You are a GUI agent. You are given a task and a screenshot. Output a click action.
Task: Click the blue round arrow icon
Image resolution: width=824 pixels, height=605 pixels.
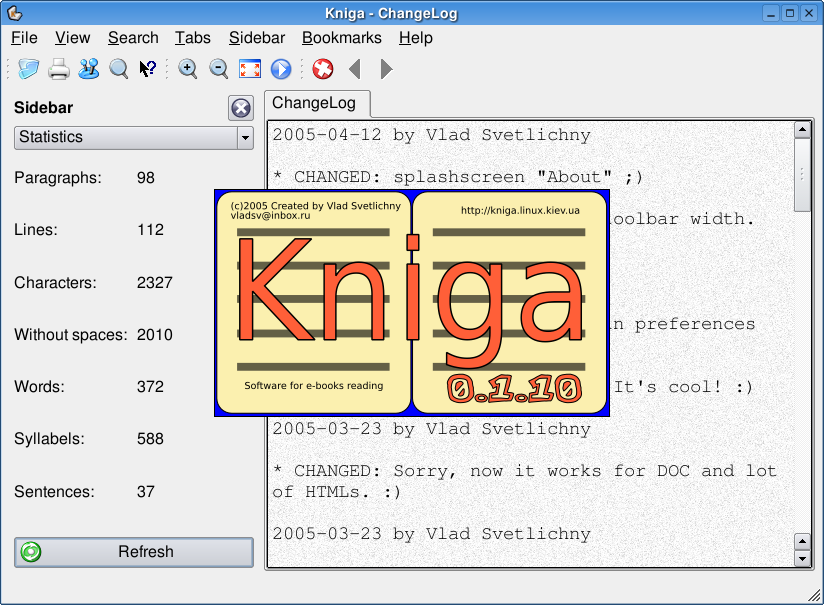(281, 69)
